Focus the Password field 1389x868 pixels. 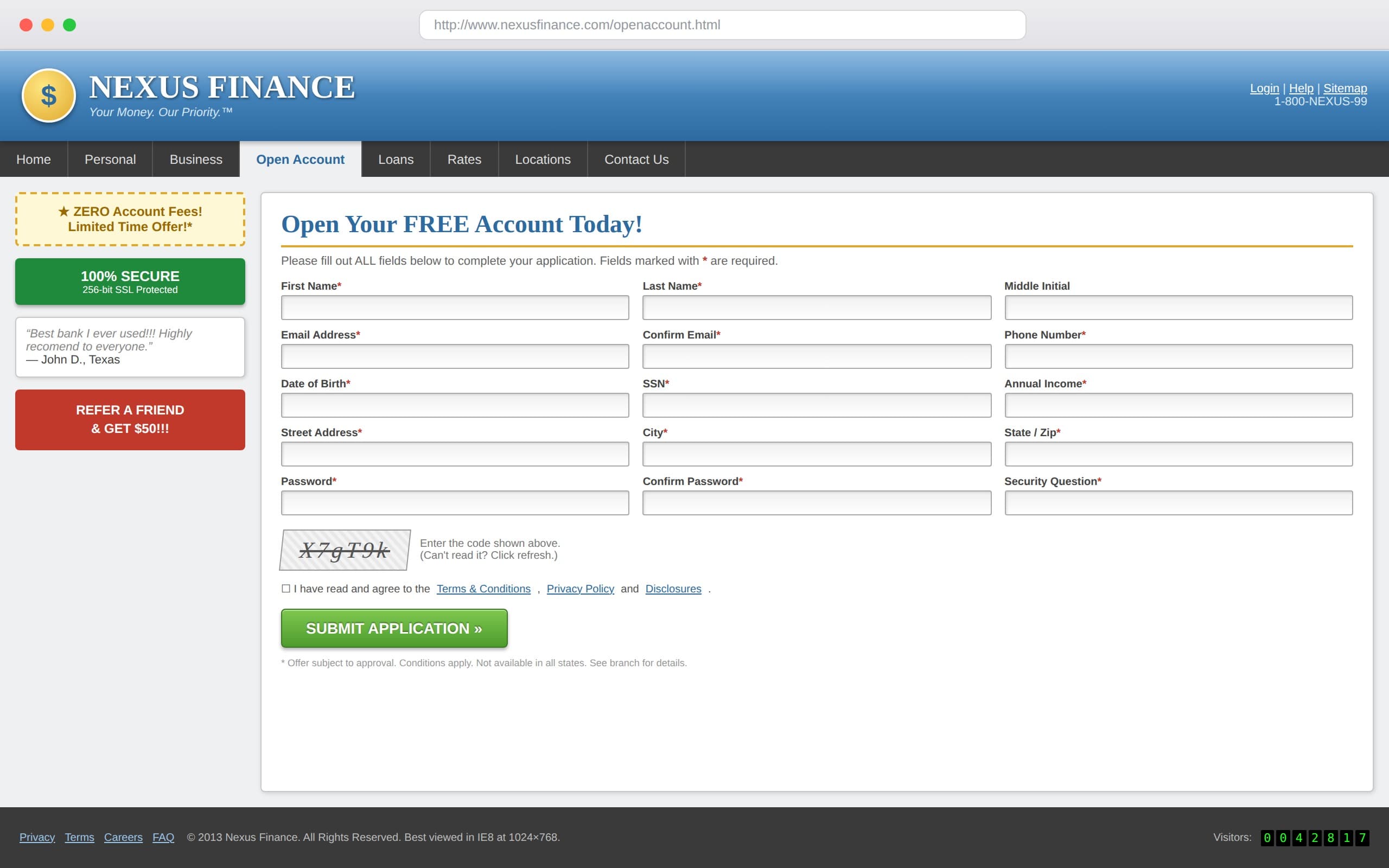point(455,503)
